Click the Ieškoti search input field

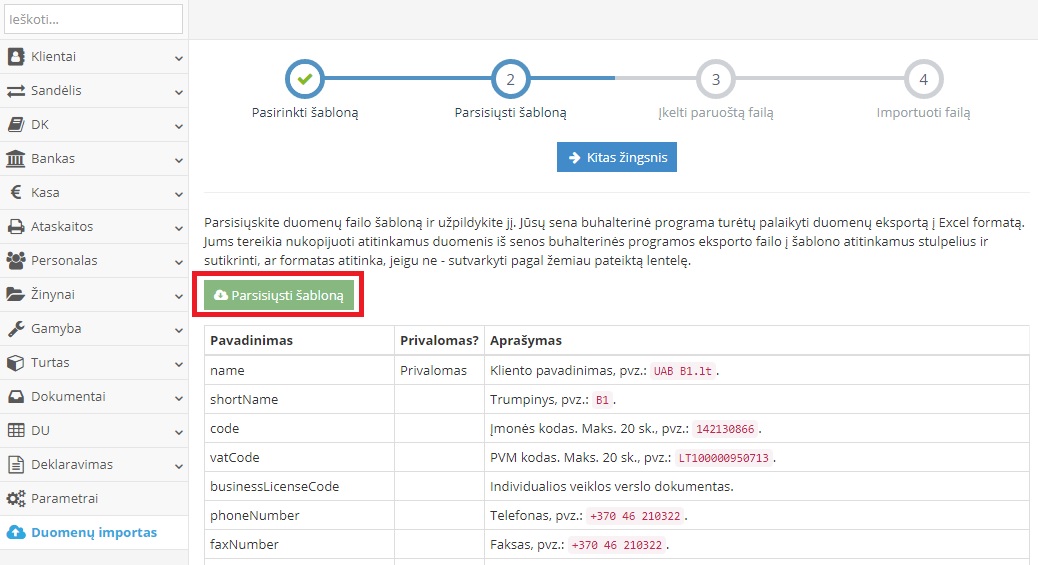(94, 19)
